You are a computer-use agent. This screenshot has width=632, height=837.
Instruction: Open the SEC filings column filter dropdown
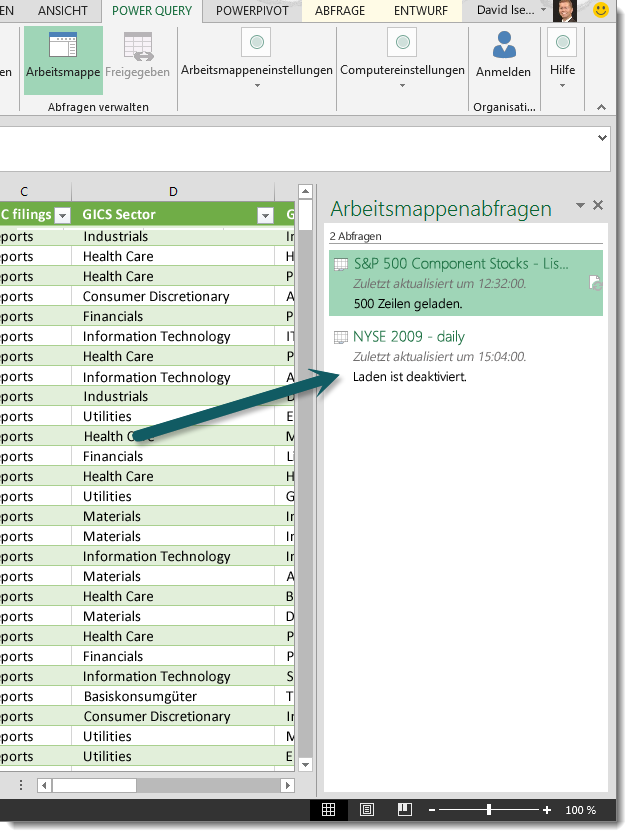(63, 215)
